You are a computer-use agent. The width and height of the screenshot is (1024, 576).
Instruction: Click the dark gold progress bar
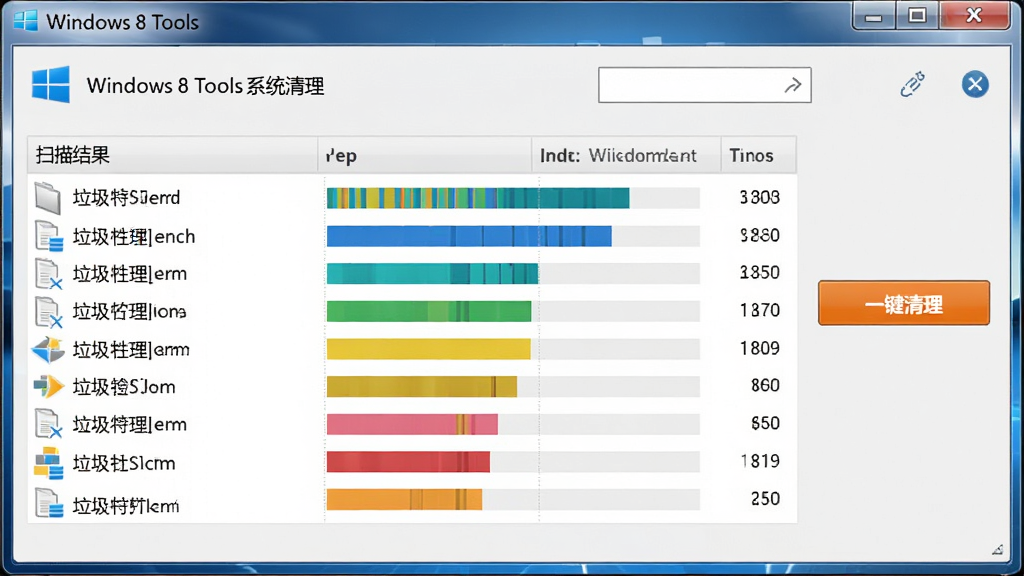[x=422, y=387]
